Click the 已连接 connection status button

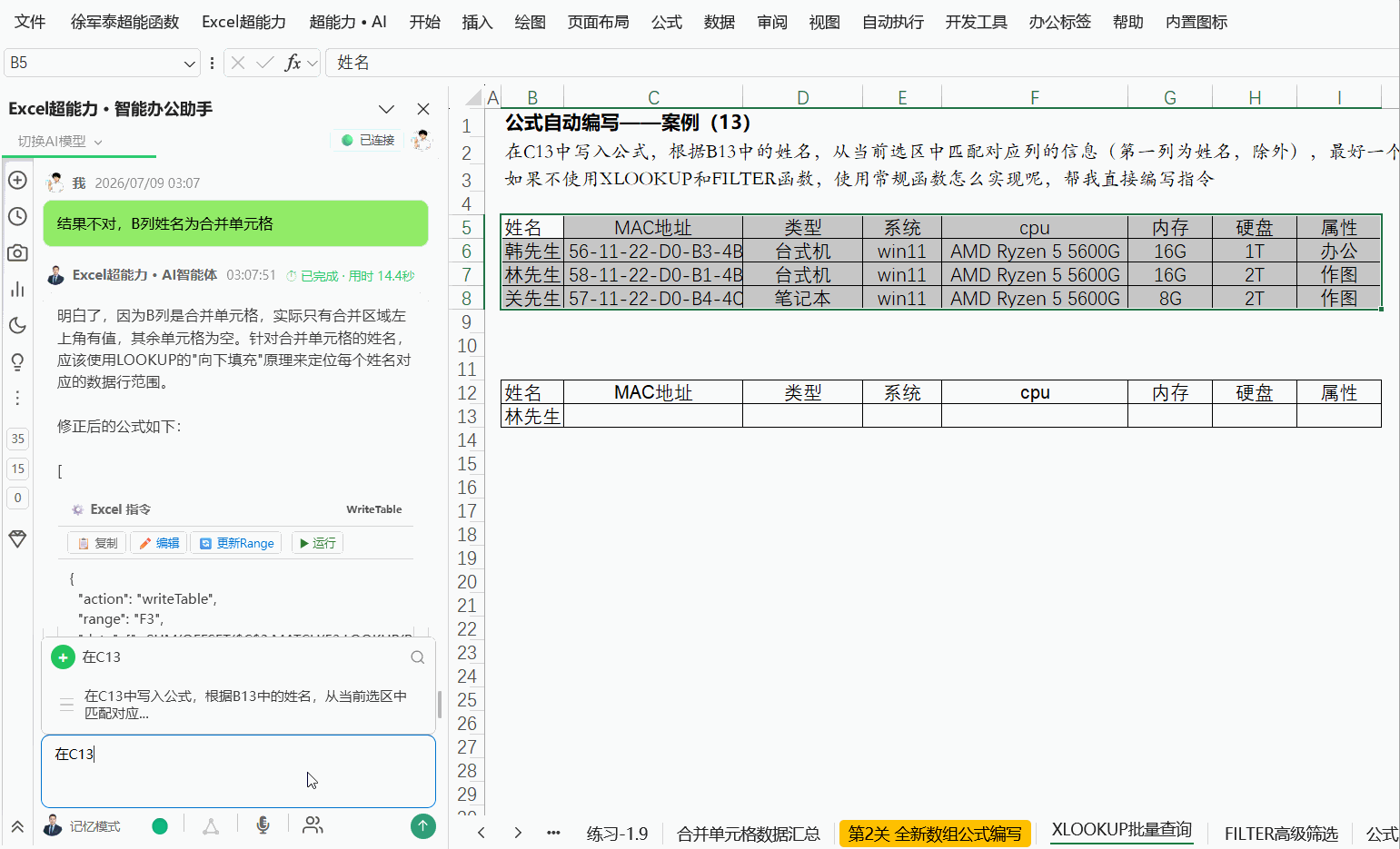368,140
